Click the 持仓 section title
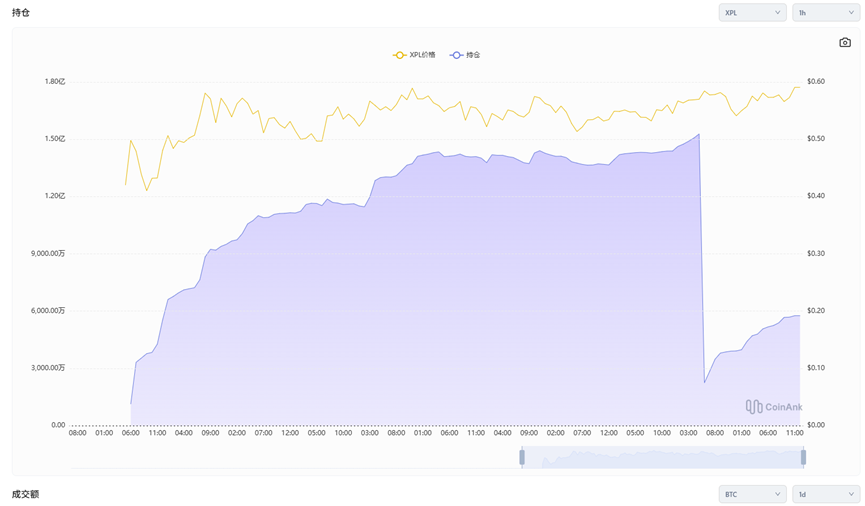The height and width of the screenshot is (506, 865). [21, 13]
